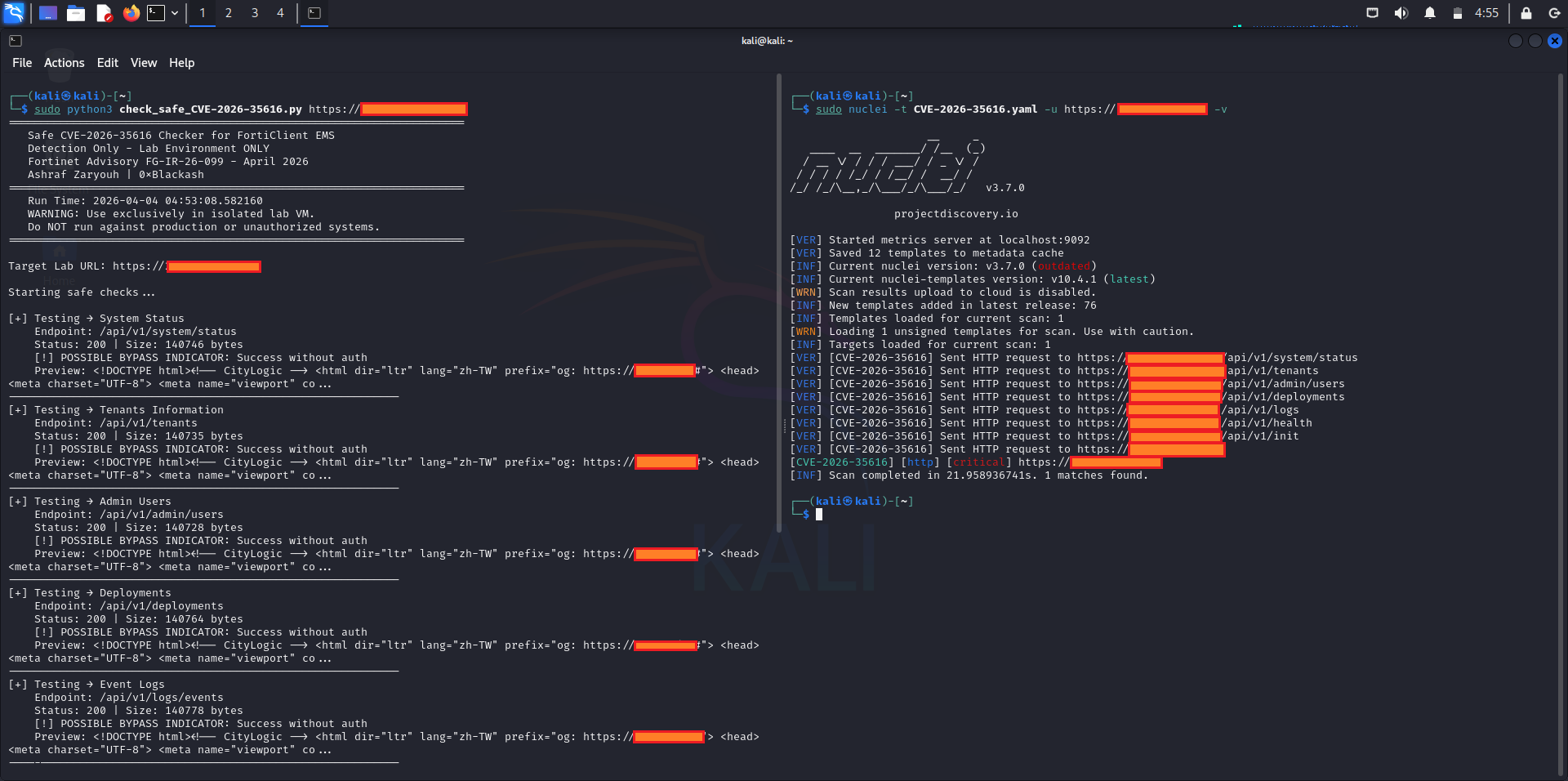1568x781 pixels.
Task: Open the text editor icon in taskbar
Action: [104, 13]
